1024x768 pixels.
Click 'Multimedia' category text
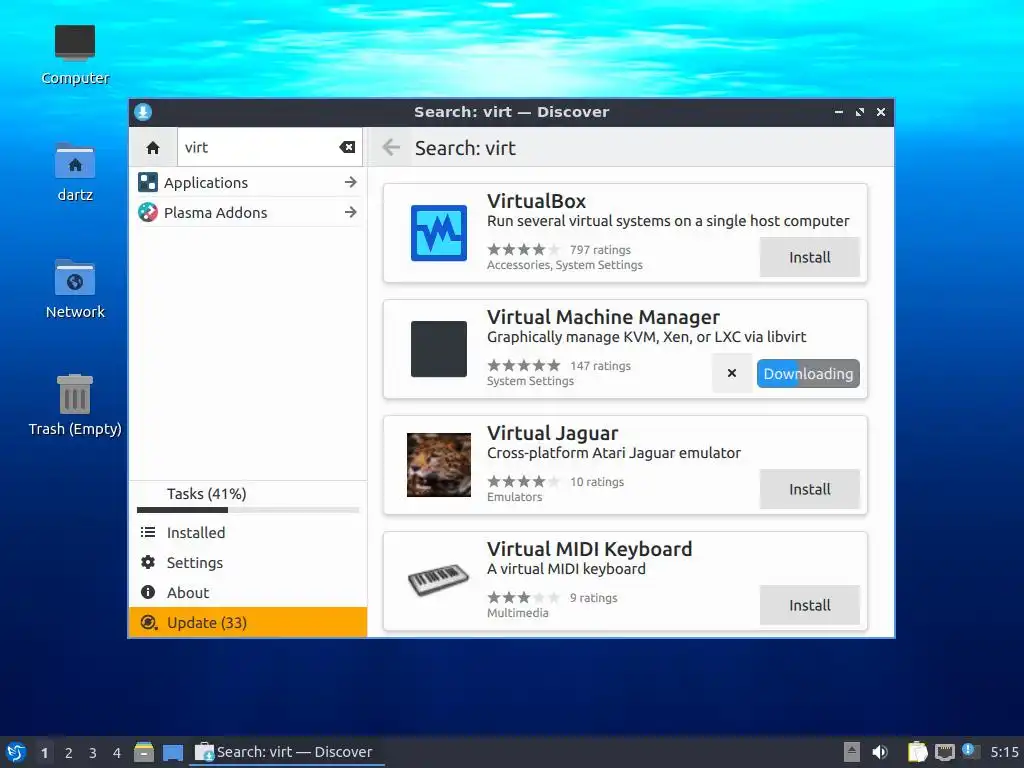pos(518,613)
